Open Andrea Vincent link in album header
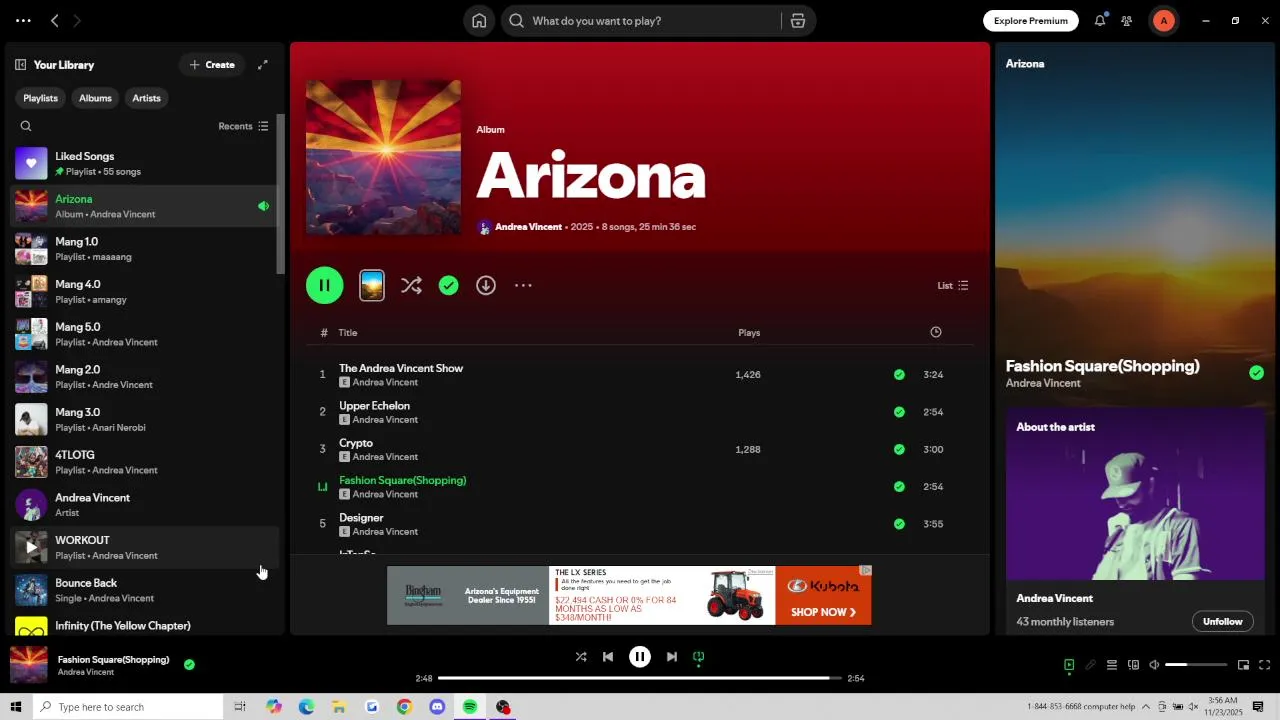 pyautogui.click(x=528, y=227)
